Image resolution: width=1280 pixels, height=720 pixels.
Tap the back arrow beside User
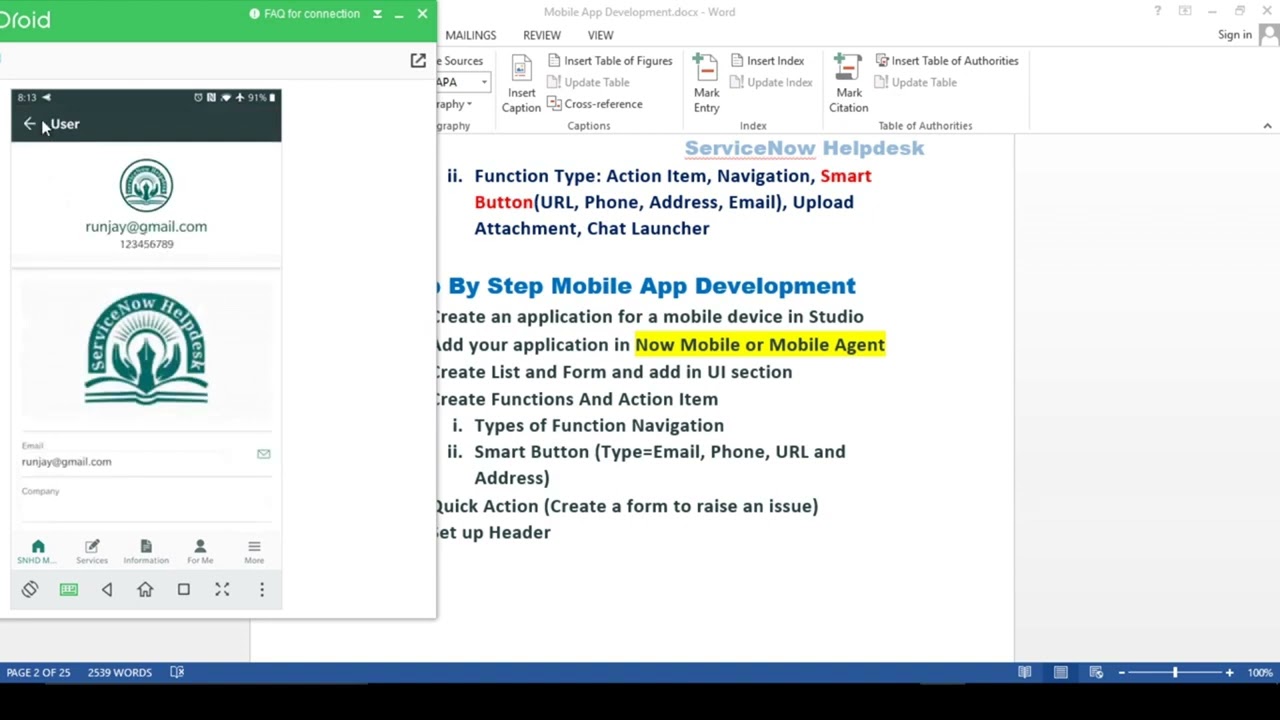29,124
